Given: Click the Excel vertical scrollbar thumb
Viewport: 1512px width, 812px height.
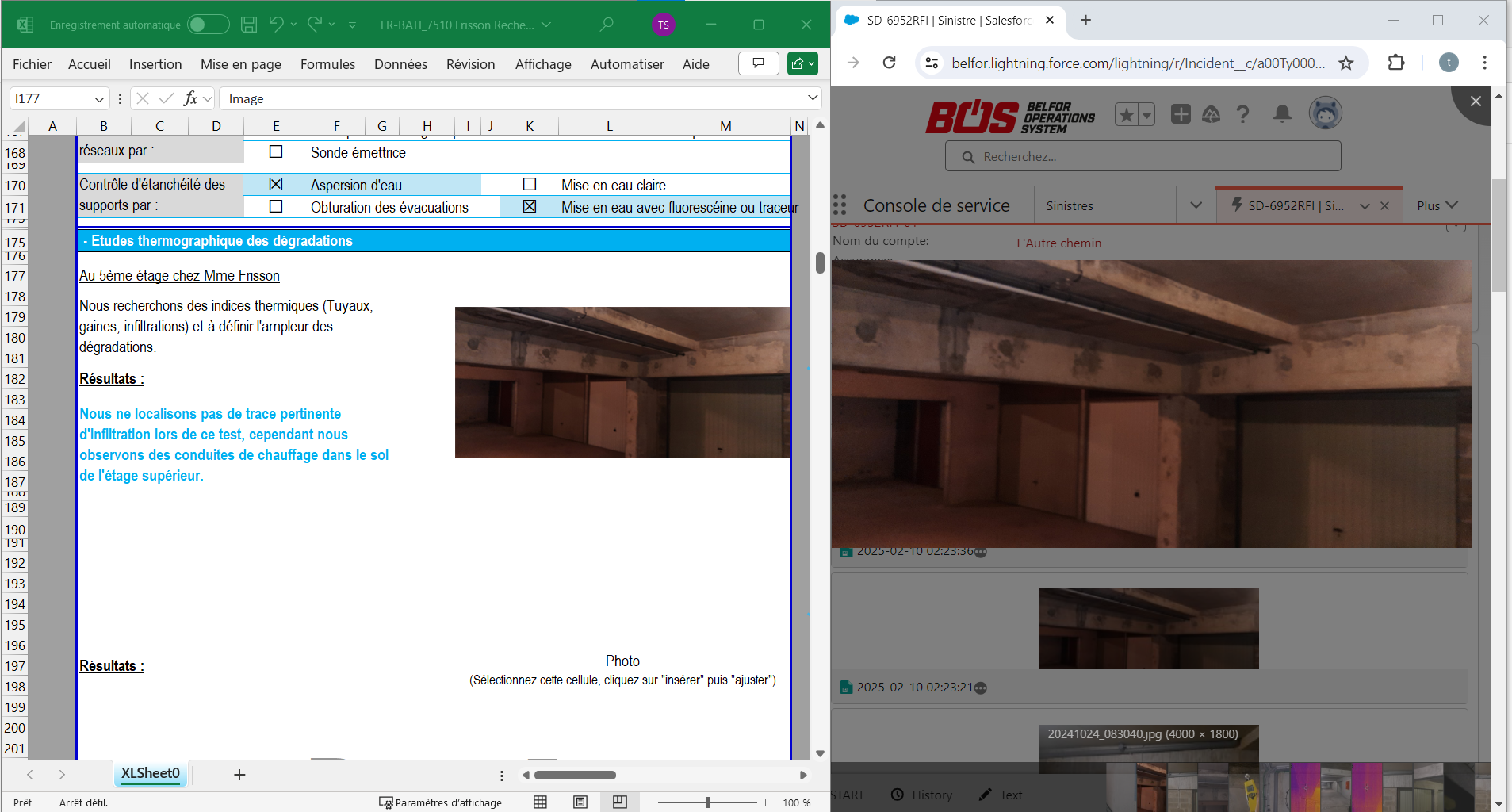Looking at the screenshot, I should click(820, 262).
